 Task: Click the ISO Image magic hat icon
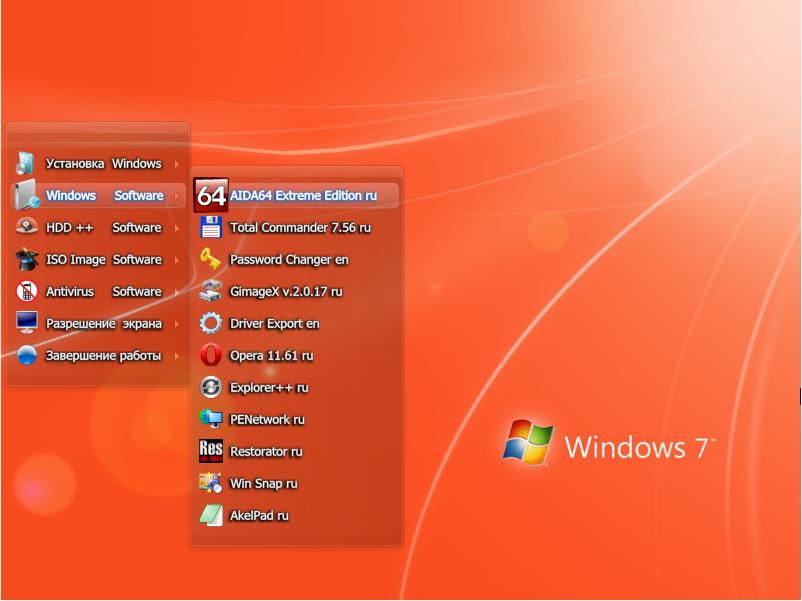point(27,259)
